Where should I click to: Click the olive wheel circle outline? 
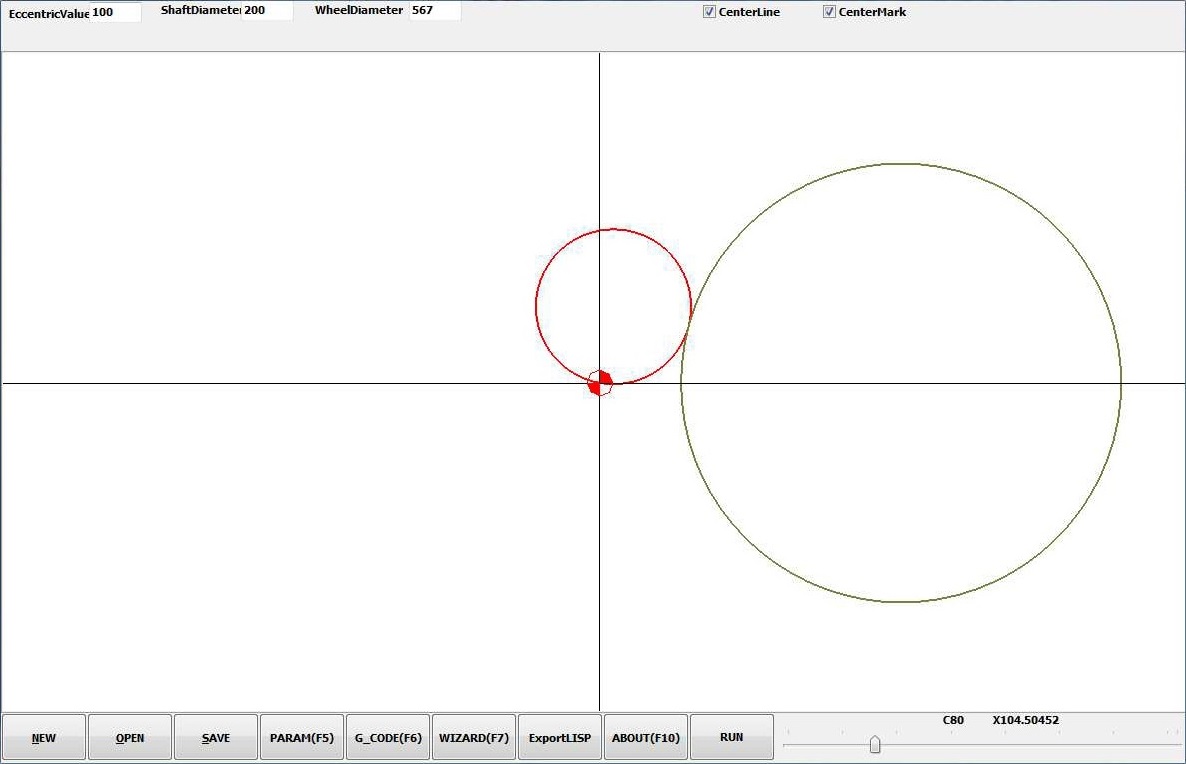901,164
